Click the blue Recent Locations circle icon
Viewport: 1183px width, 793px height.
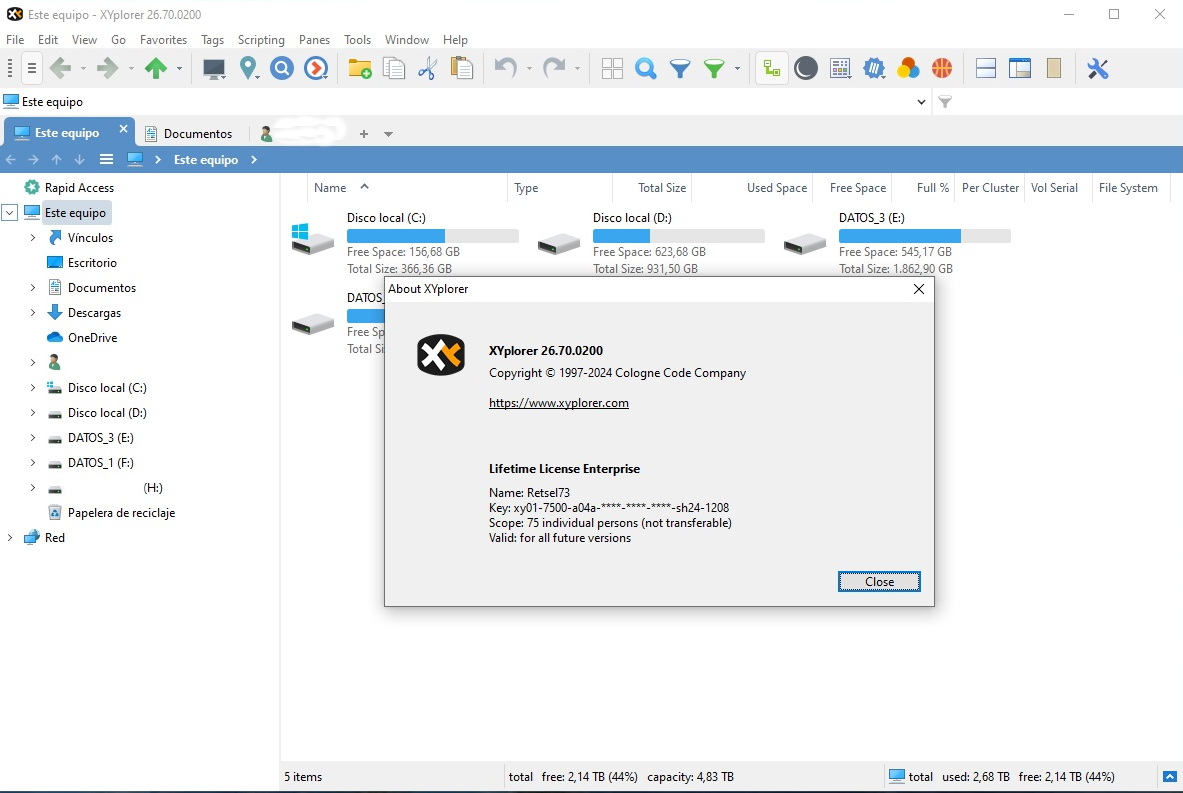(x=282, y=69)
